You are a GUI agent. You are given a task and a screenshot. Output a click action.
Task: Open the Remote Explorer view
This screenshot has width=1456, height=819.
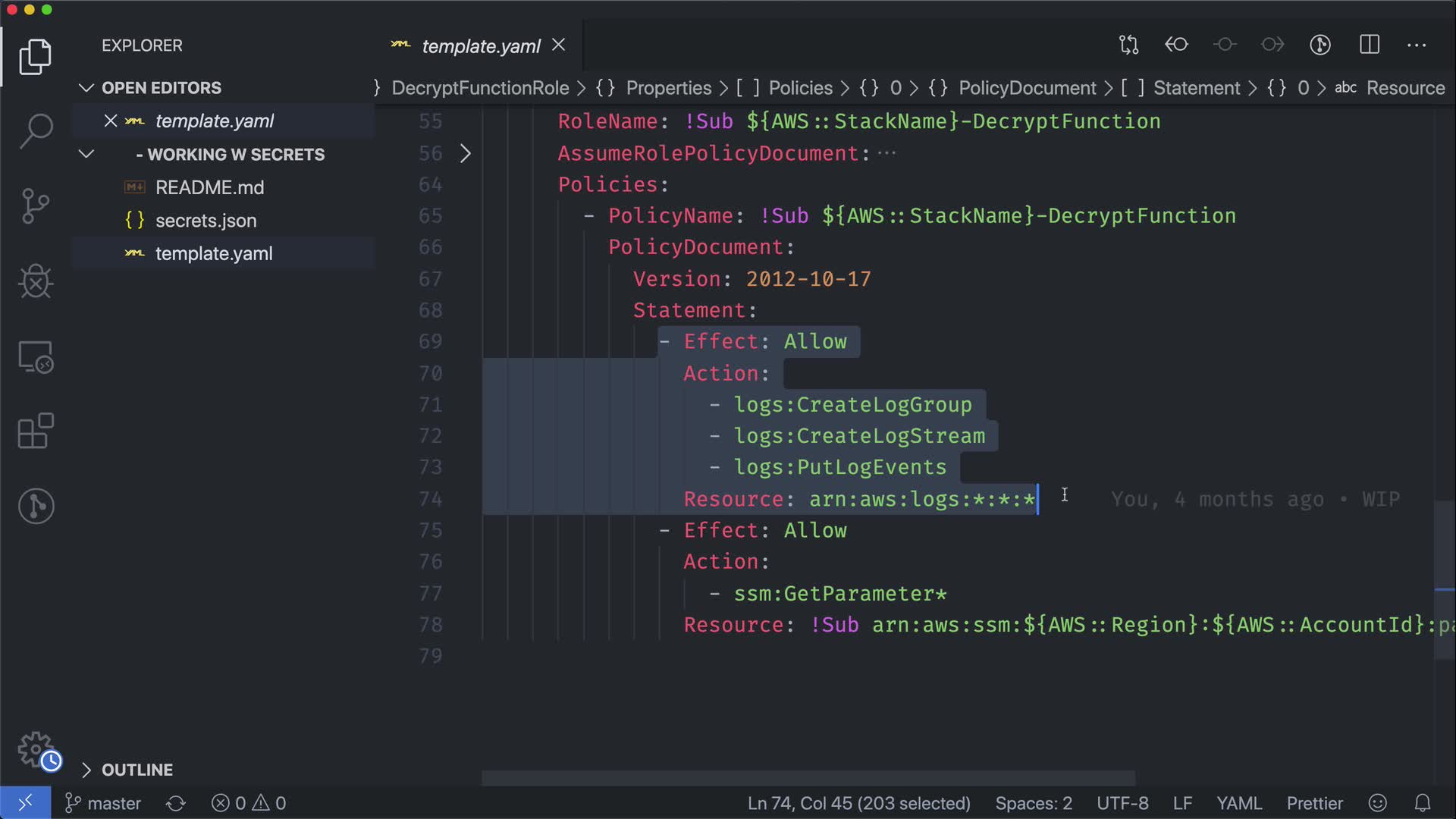[x=36, y=357]
